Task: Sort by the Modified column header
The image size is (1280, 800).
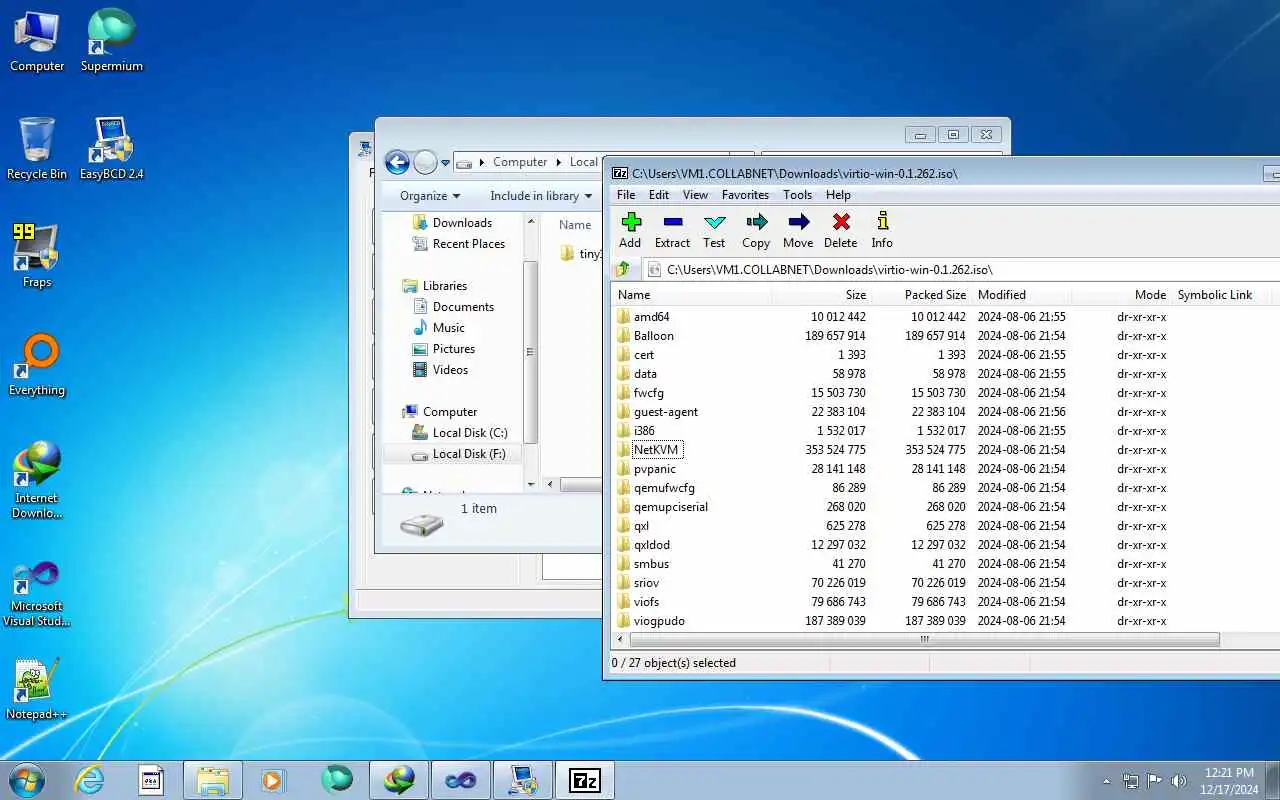Action: coord(1021,295)
